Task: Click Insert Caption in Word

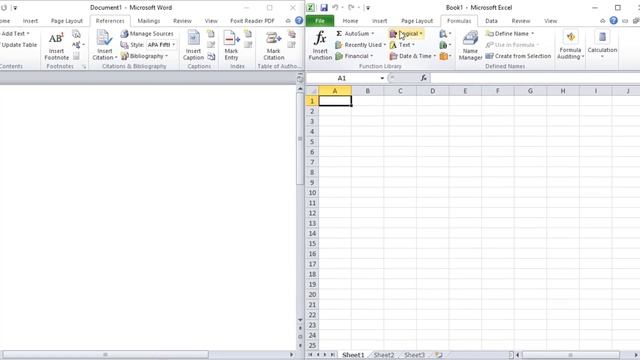Action: pyautogui.click(x=193, y=46)
